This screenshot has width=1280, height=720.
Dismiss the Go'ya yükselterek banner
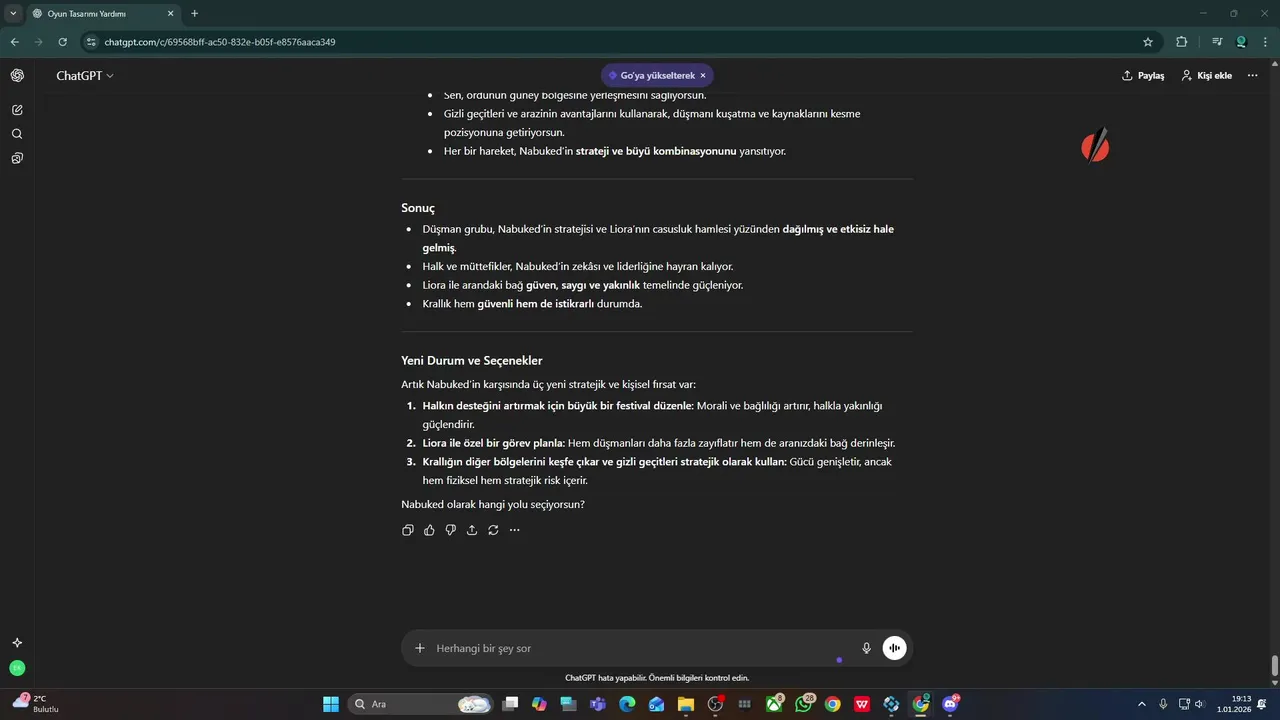click(703, 76)
